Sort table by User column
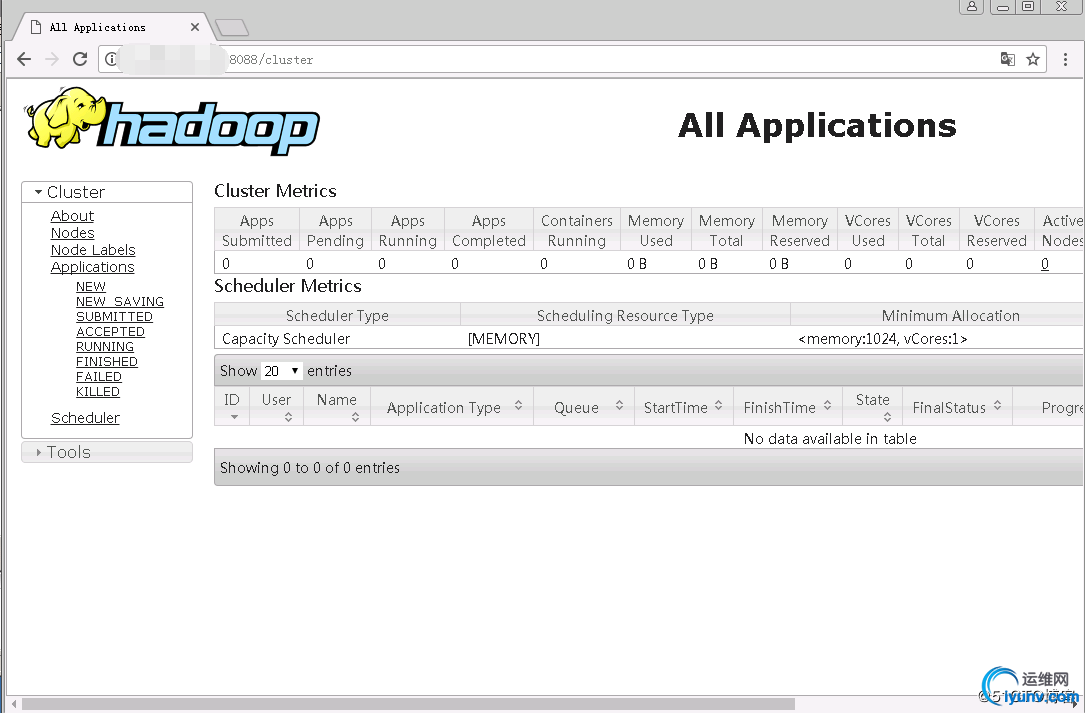1085x713 pixels. click(276, 406)
